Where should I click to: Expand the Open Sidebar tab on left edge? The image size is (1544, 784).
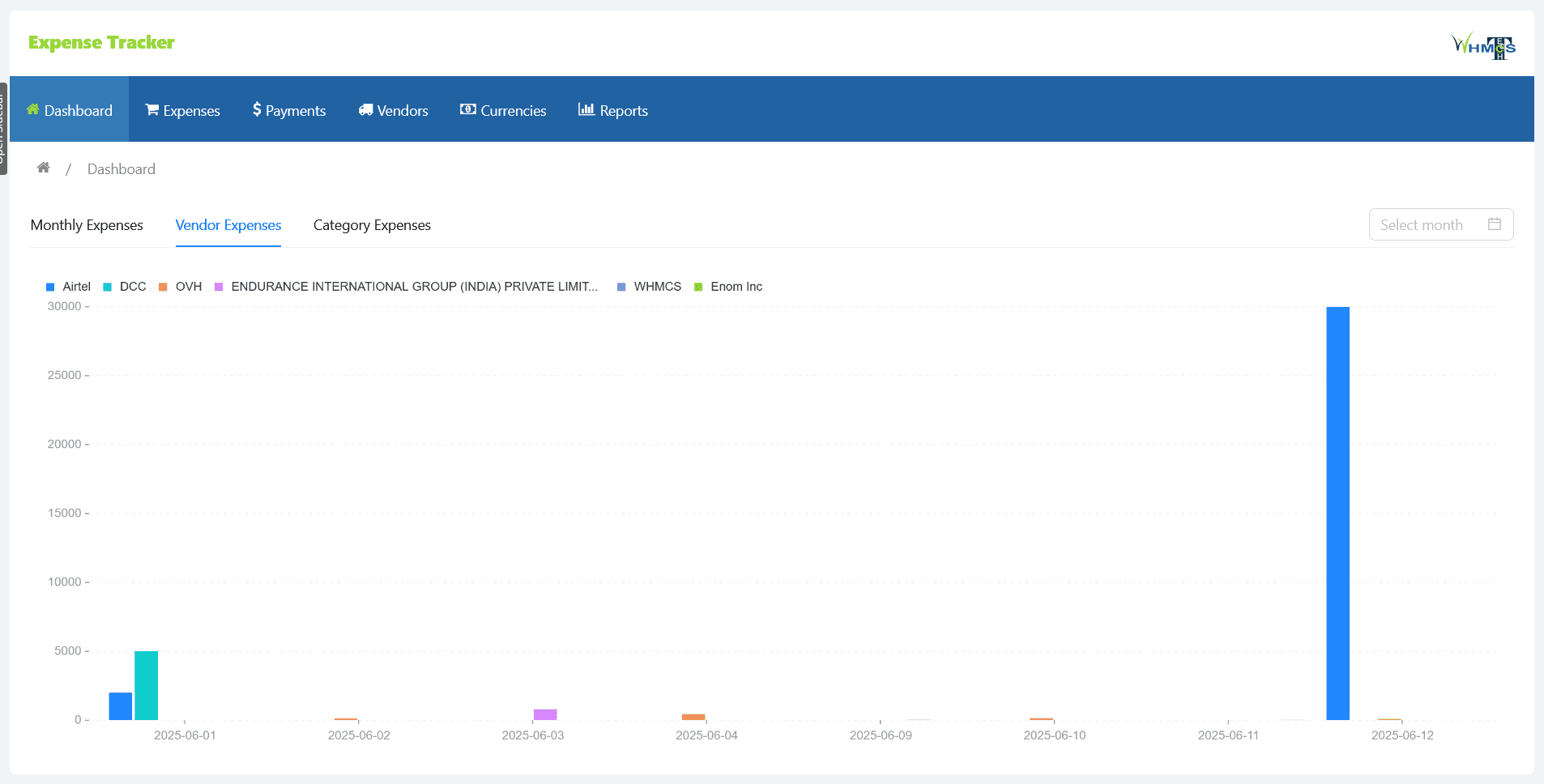pos(3,128)
